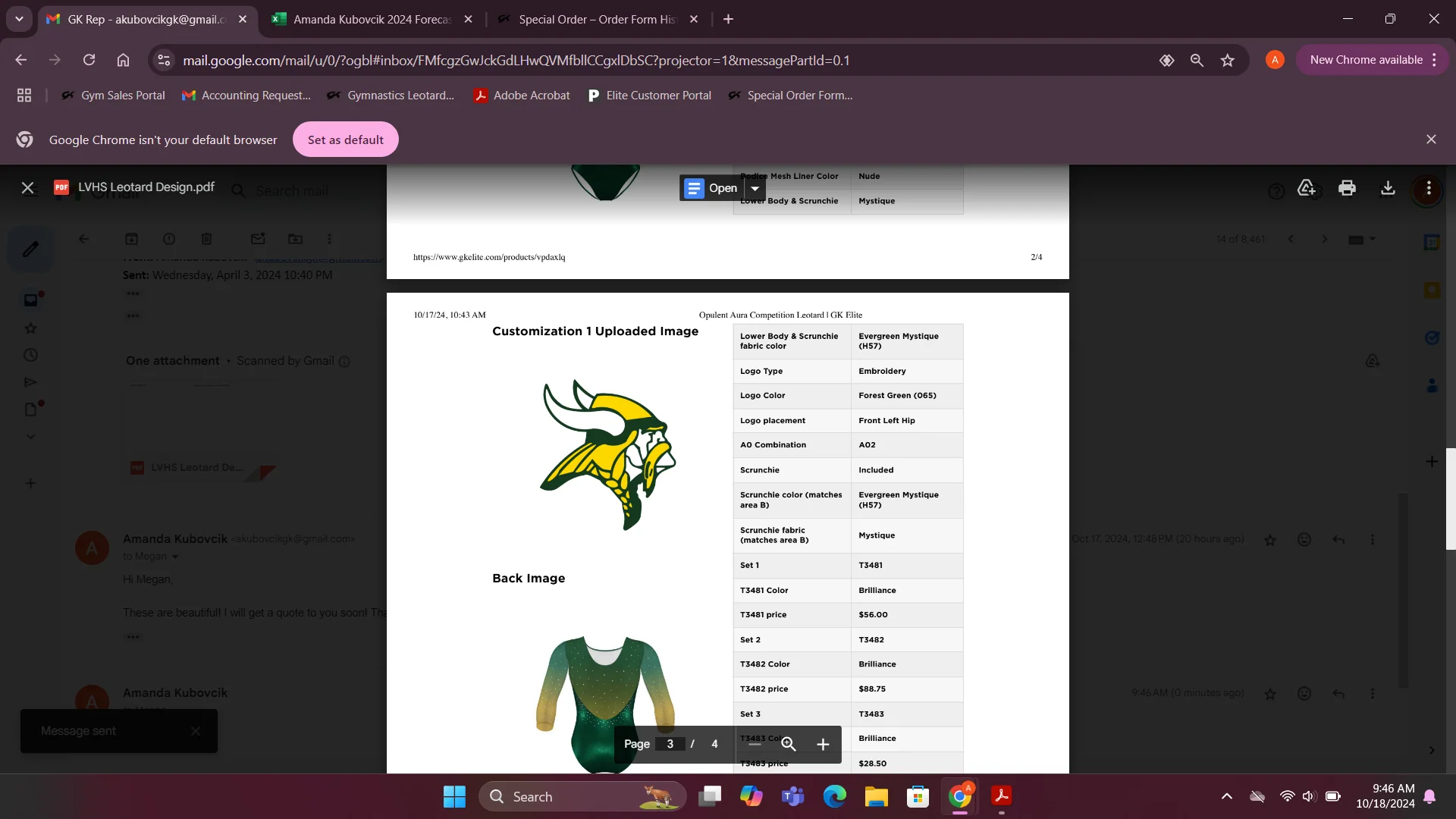Open Adobe Acrobat bookmark
Viewport: 1456px width, 819px height.
click(x=522, y=96)
